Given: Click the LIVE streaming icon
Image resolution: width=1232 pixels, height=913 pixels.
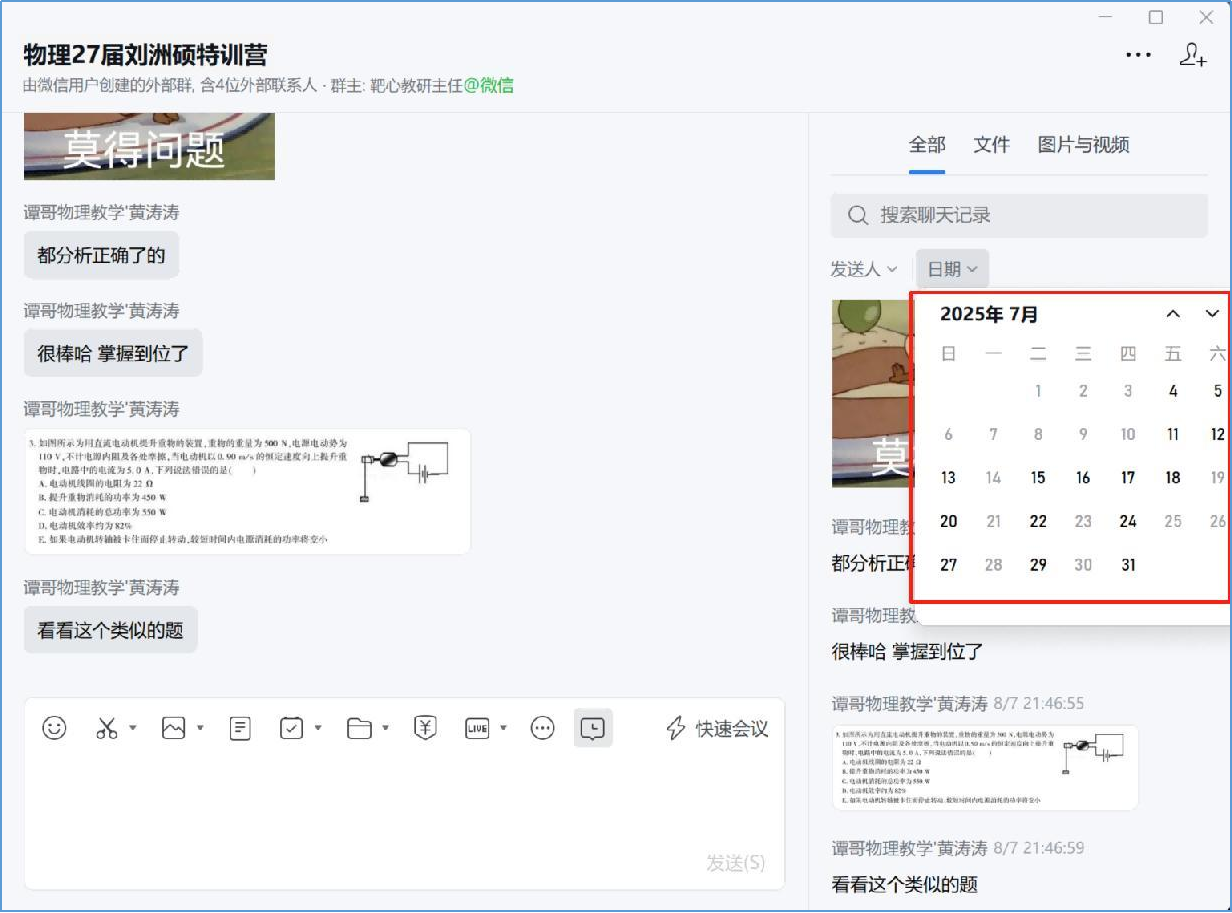Looking at the screenshot, I should 479,728.
